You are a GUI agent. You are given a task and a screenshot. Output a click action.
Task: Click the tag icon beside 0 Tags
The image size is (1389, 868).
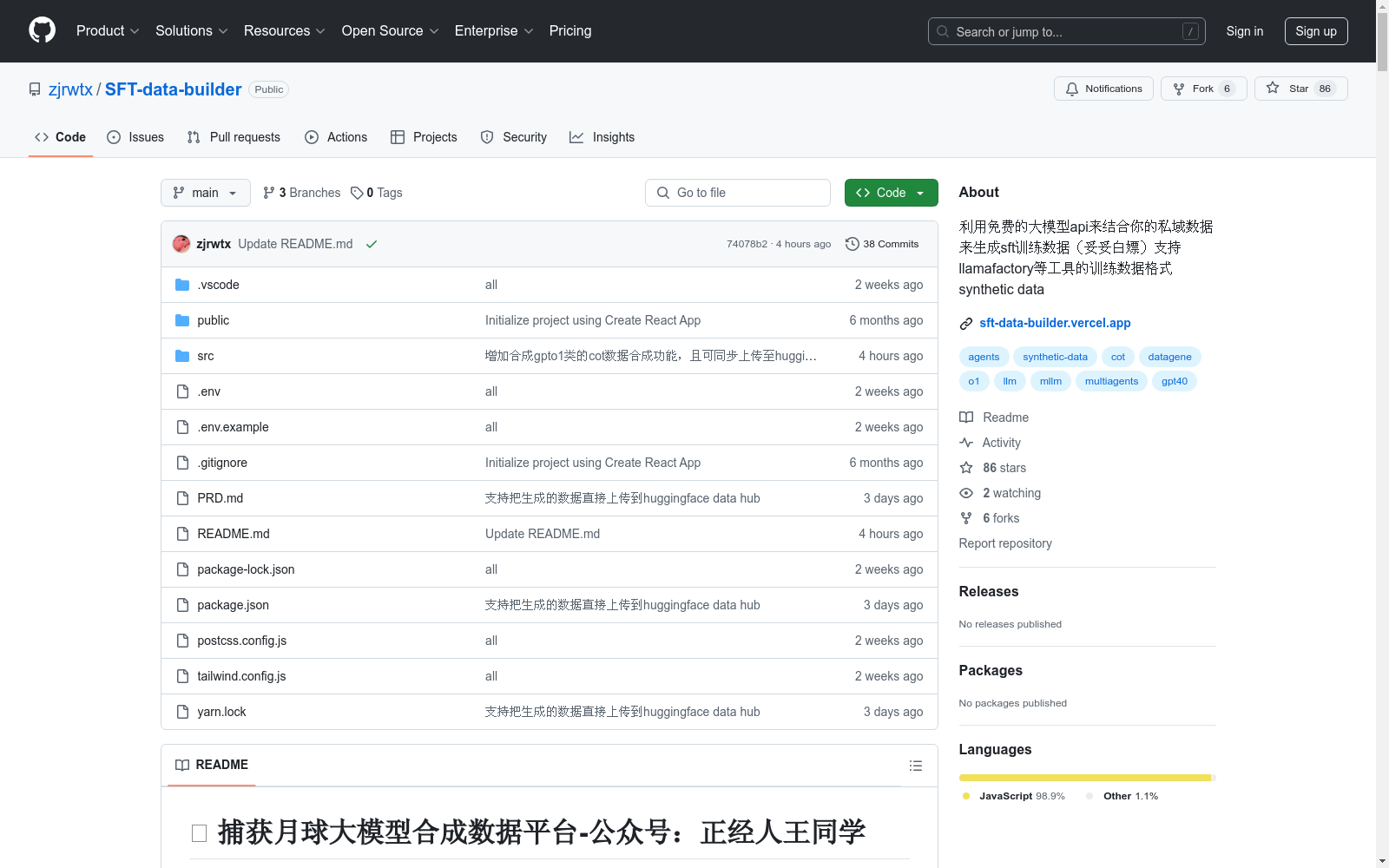357,193
